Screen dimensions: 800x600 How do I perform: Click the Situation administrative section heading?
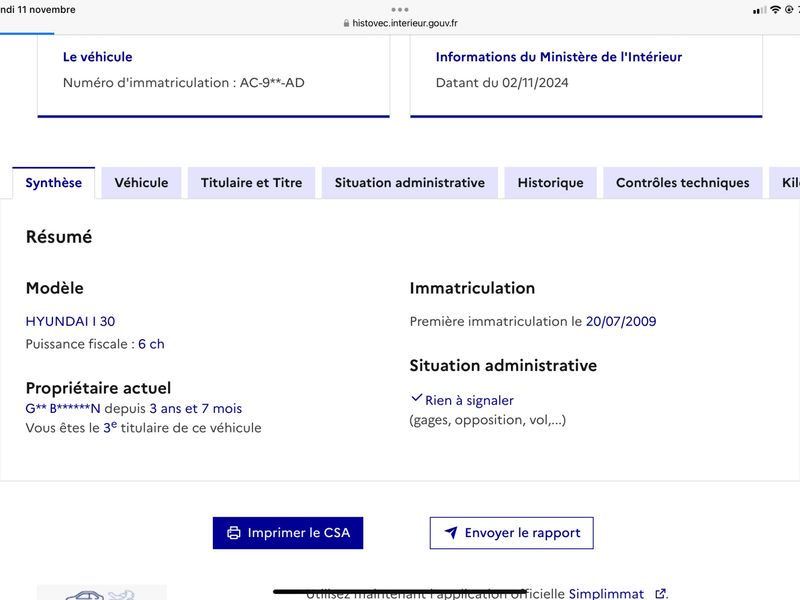pyautogui.click(x=504, y=365)
